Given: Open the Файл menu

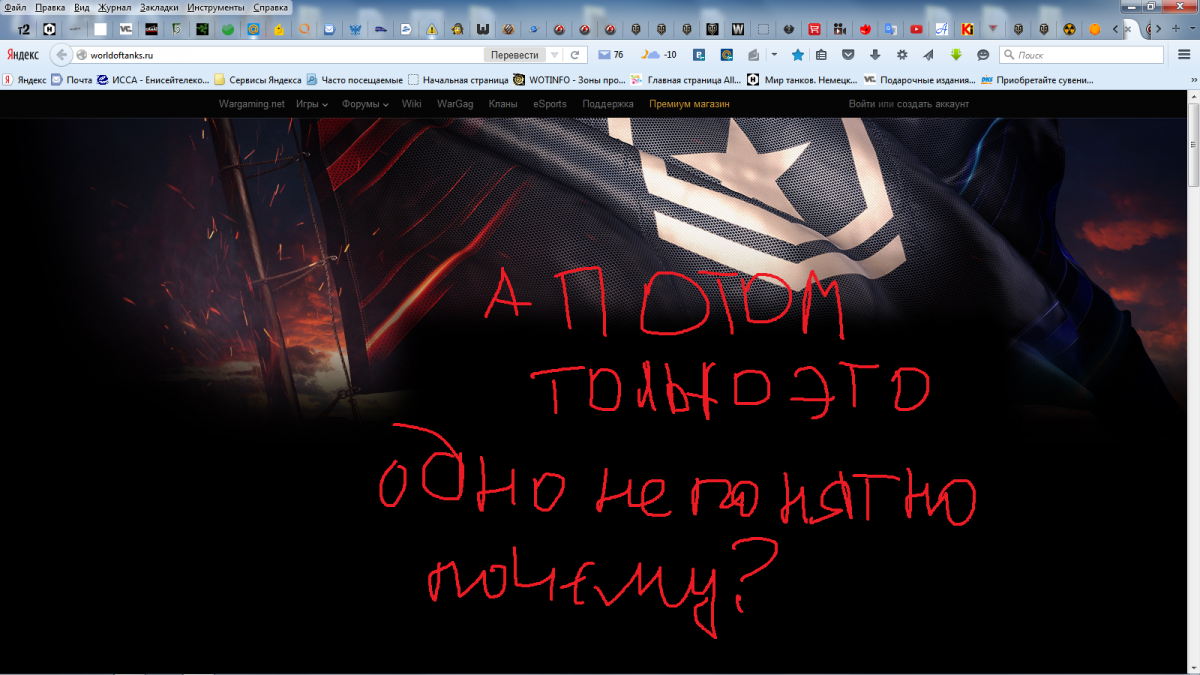Looking at the screenshot, I should pos(15,7).
